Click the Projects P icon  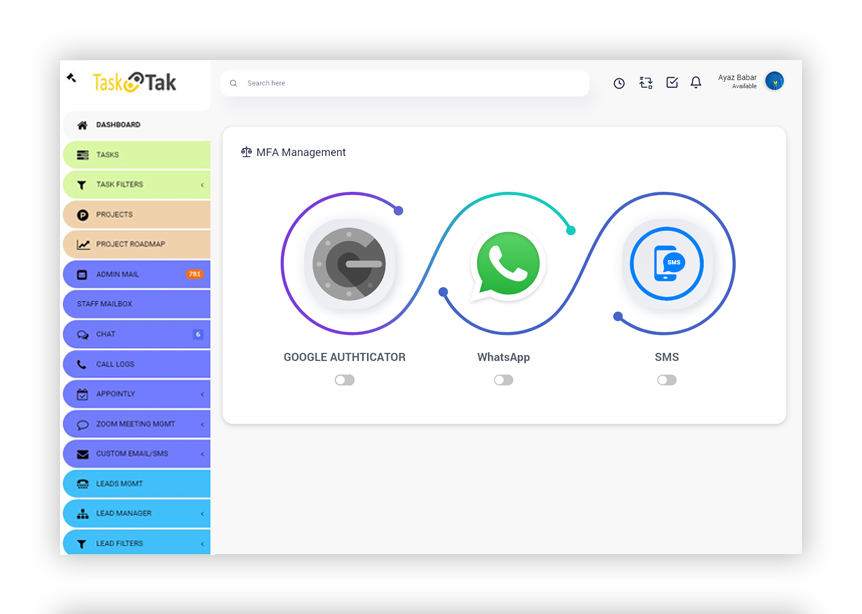click(x=82, y=215)
